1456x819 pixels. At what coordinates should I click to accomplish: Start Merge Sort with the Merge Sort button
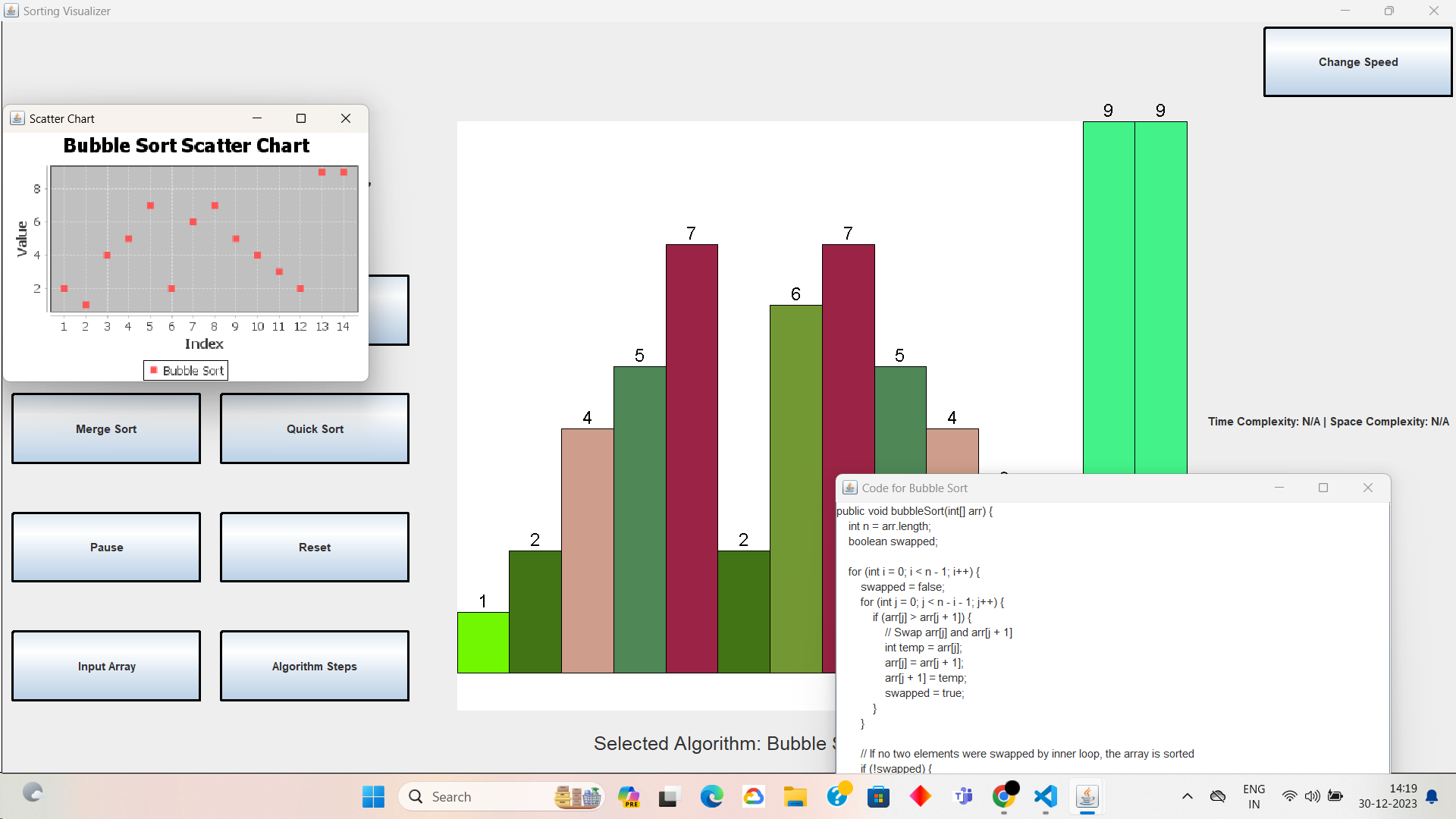(x=105, y=428)
